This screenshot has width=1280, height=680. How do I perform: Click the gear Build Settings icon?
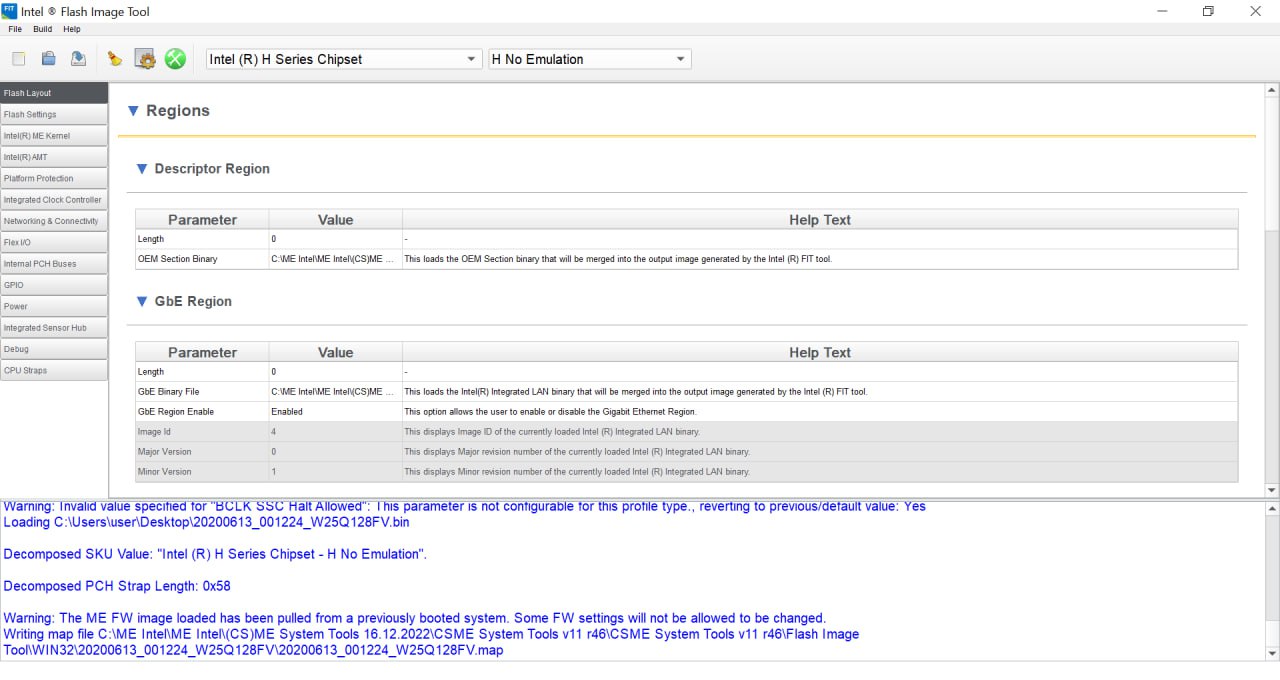(146, 59)
